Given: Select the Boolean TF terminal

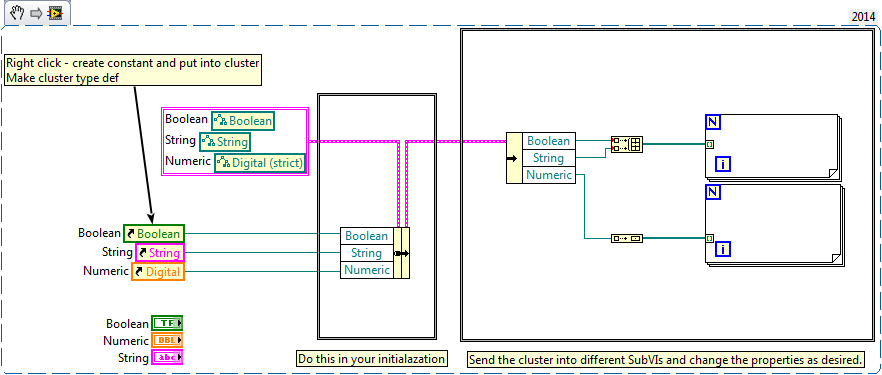Looking at the screenshot, I should coord(167,323).
